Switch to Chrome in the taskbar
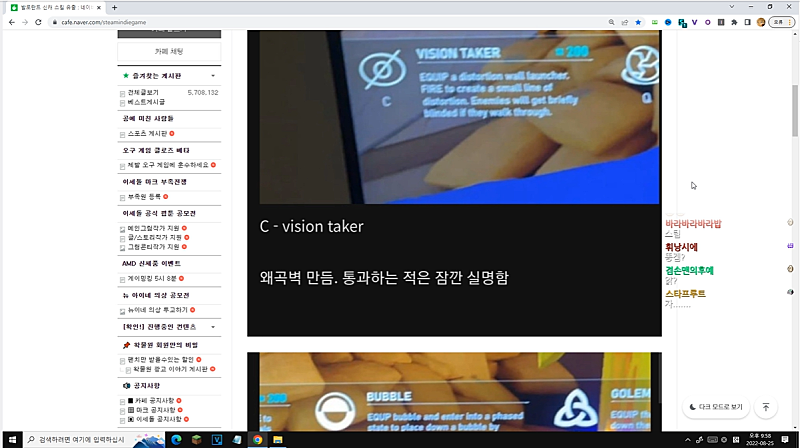 tap(258, 439)
